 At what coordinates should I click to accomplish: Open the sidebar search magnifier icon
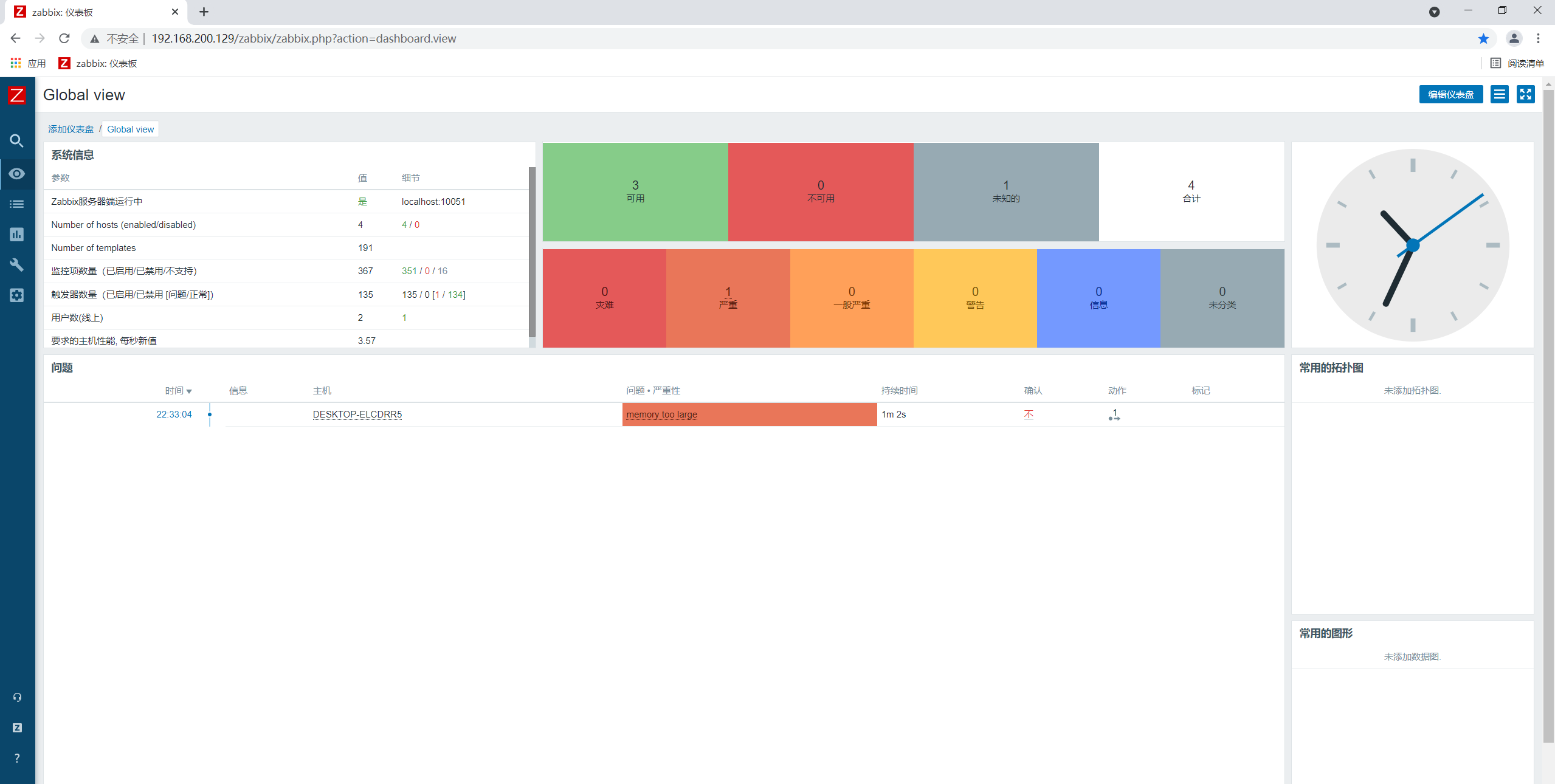tap(17, 141)
